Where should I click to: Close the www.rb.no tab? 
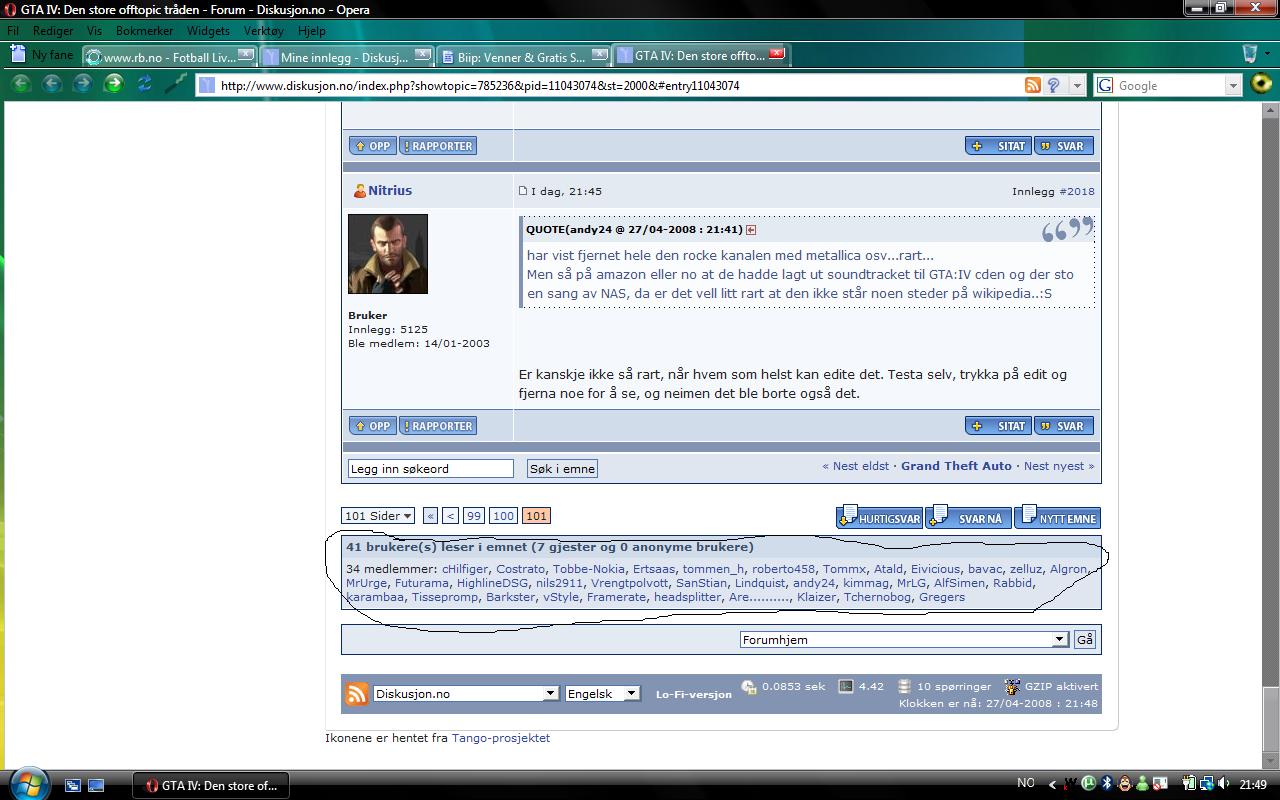click(x=246, y=54)
